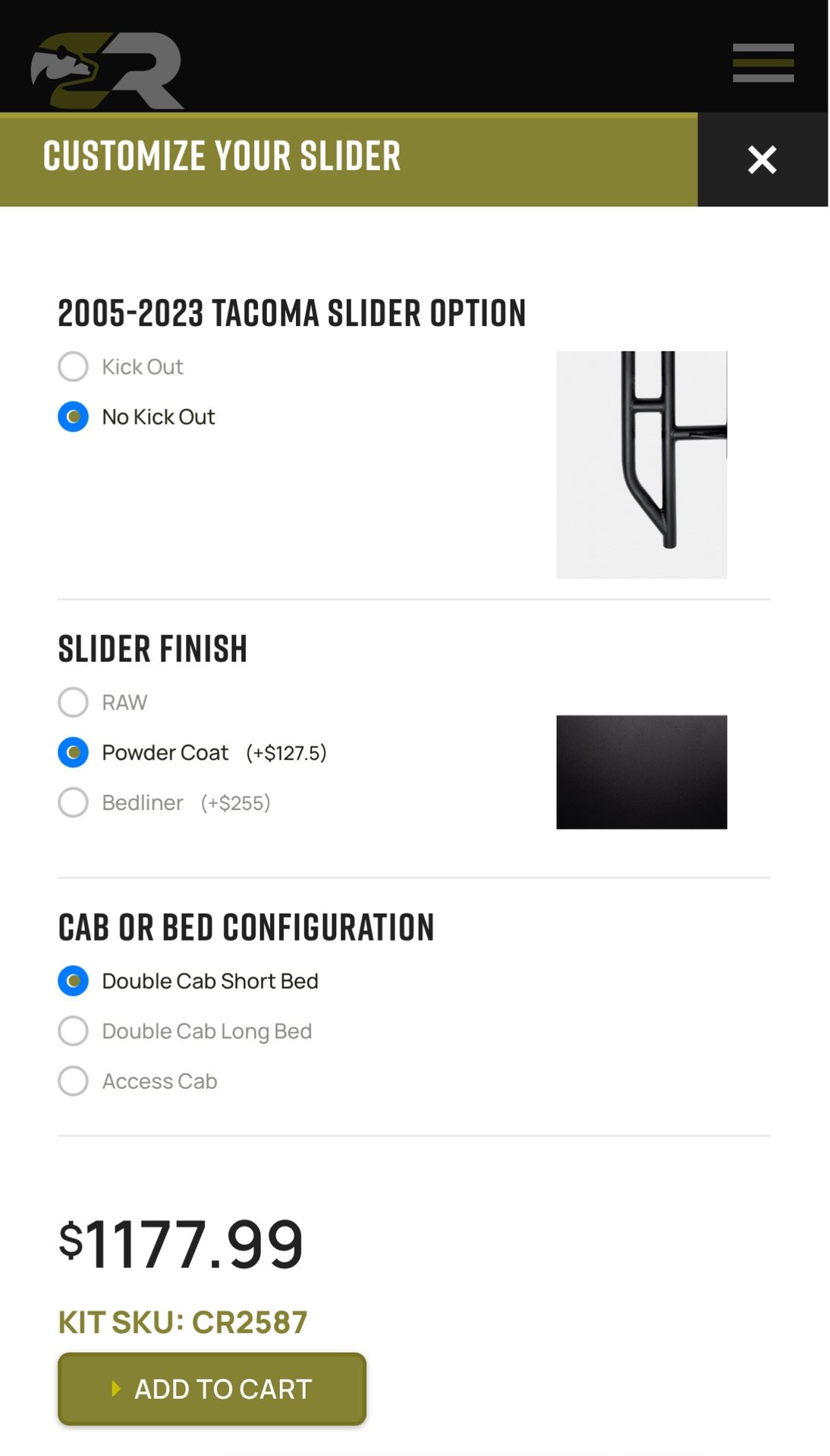The width and height of the screenshot is (830, 1456).
Task: Click the Bedliner price label (+$255)
Action: [x=235, y=803]
